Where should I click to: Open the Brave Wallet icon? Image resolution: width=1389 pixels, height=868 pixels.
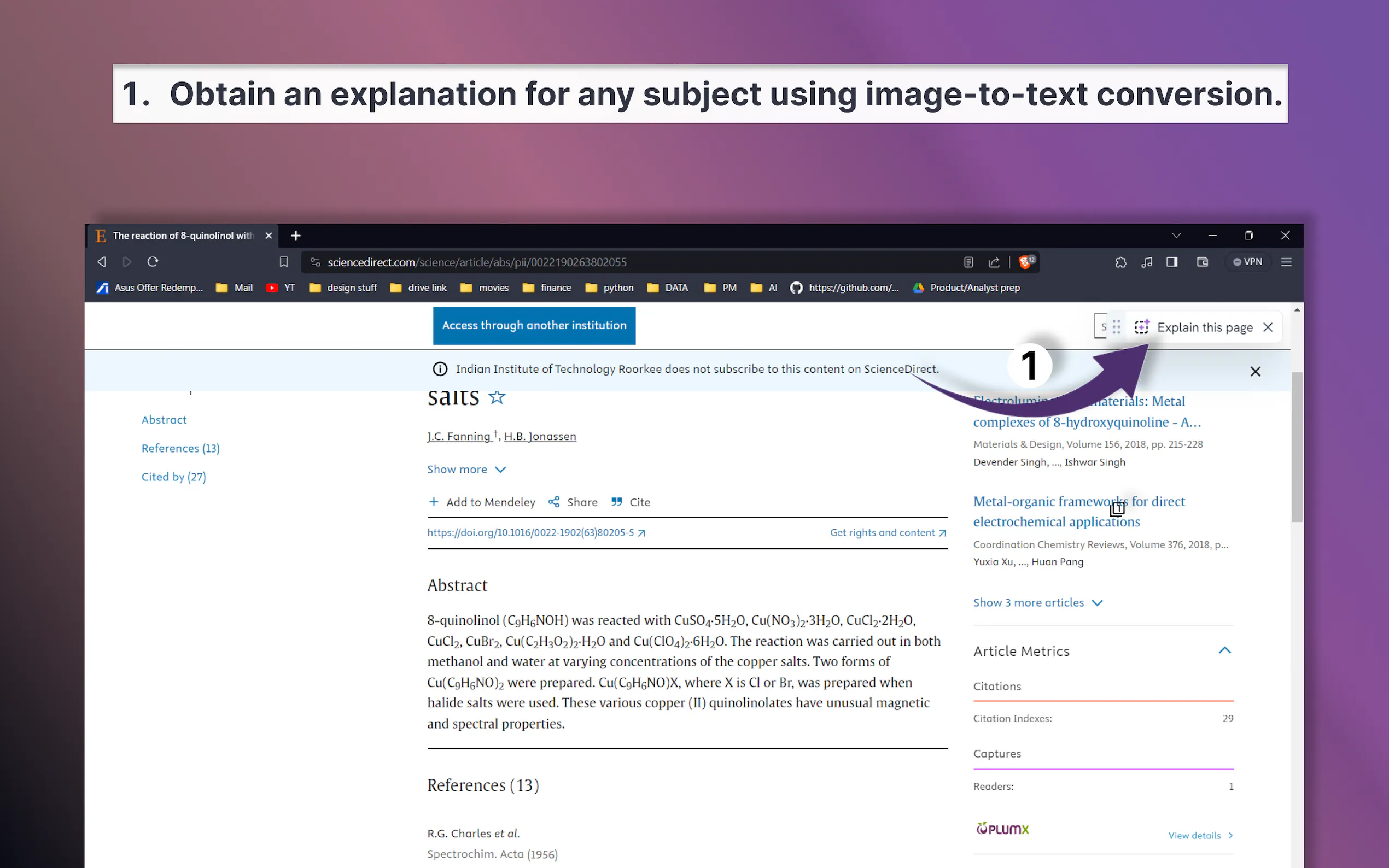(1203, 262)
